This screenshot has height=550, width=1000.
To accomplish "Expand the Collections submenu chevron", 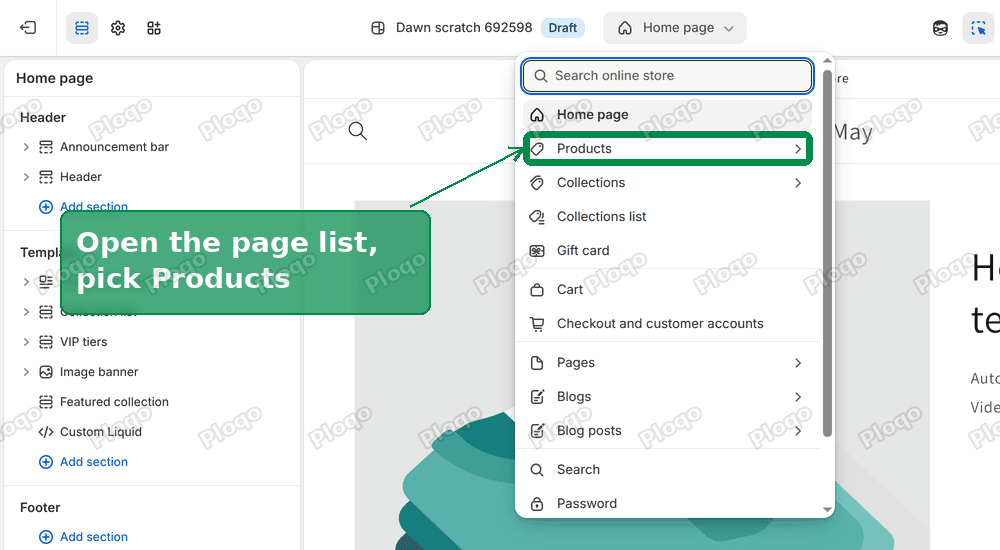I will [x=798, y=183].
